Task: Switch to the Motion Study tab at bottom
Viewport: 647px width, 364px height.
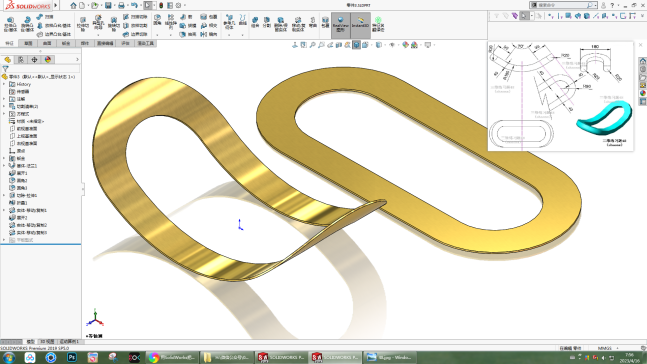Action: tap(69, 342)
